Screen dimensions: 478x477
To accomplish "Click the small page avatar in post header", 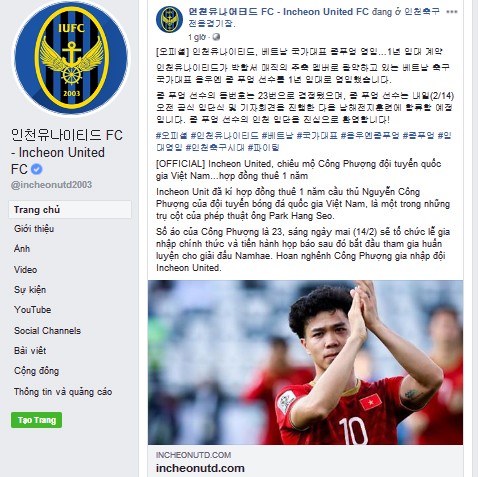I will (x=170, y=19).
